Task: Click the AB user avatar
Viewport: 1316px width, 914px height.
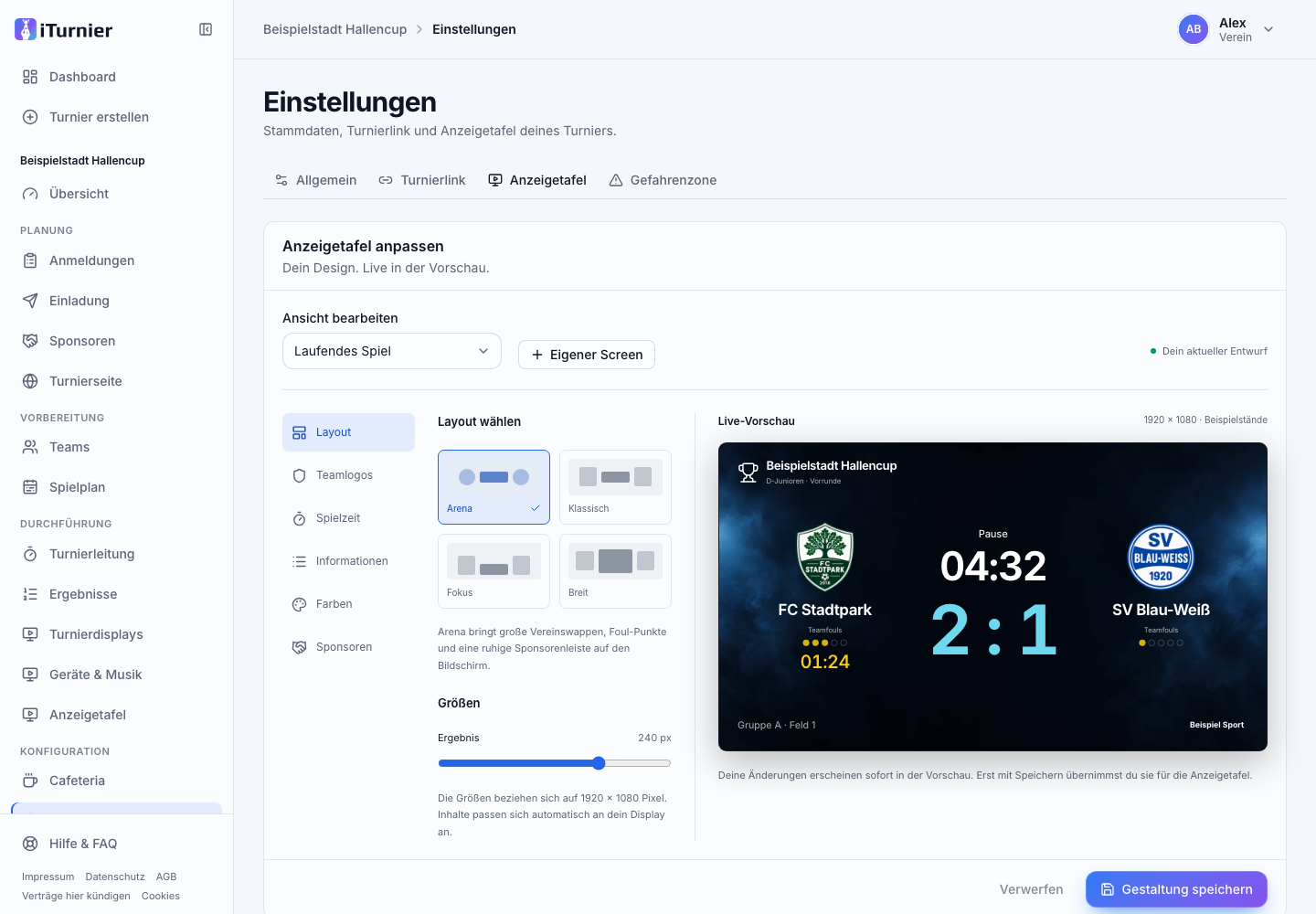Action: pyautogui.click(x=1194, y=29)
